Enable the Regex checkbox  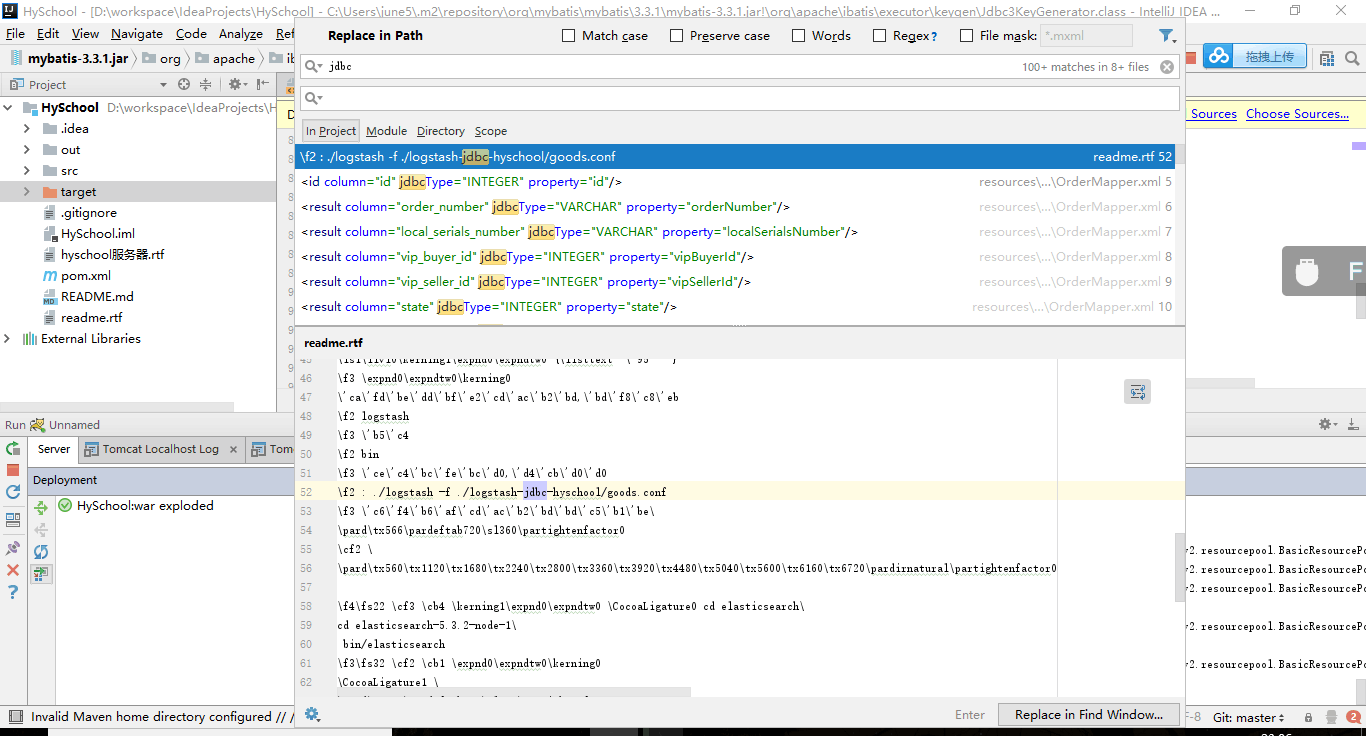[x=879, y=36]
